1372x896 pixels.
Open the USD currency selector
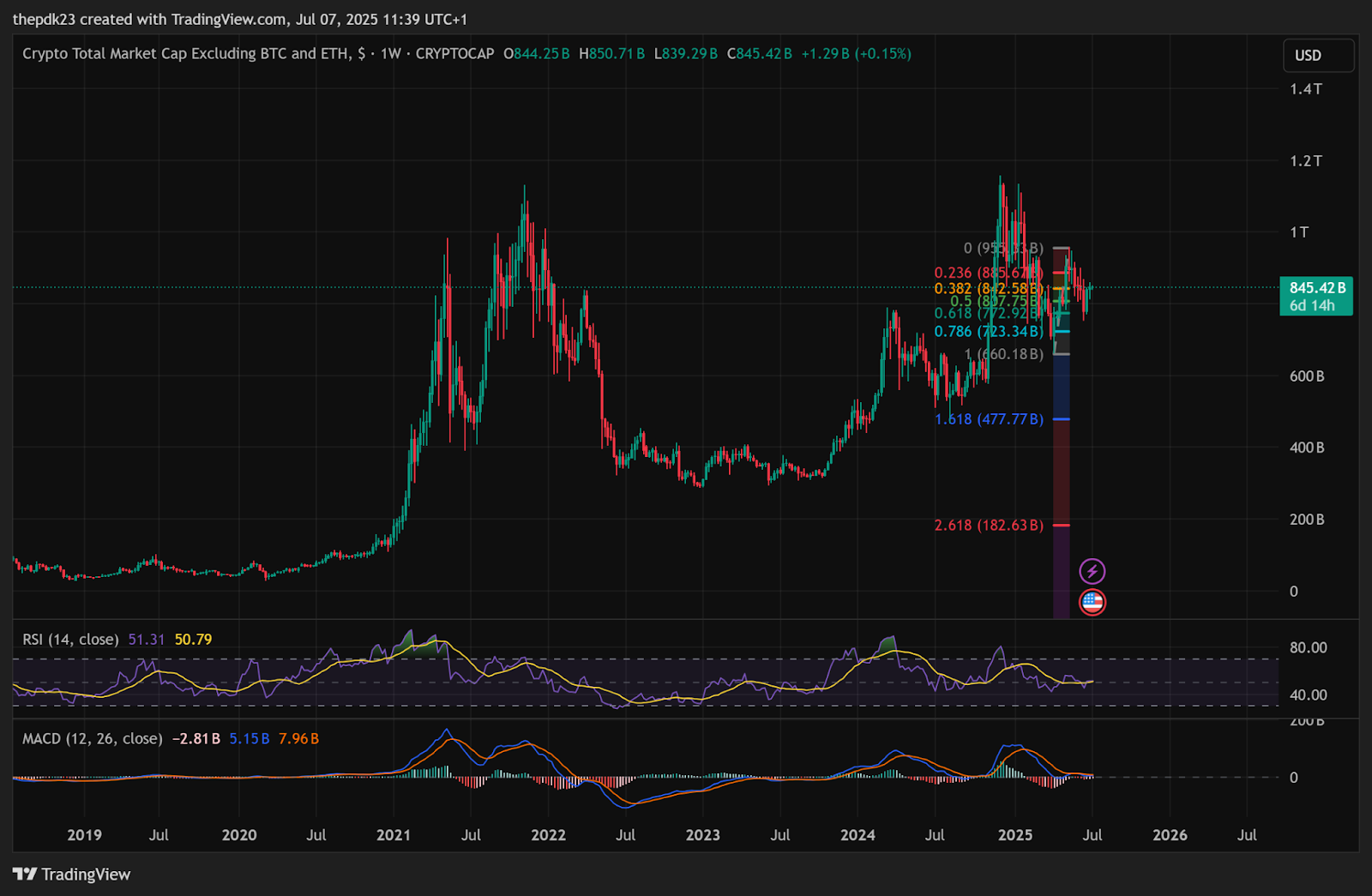[x=1318, y=56]
